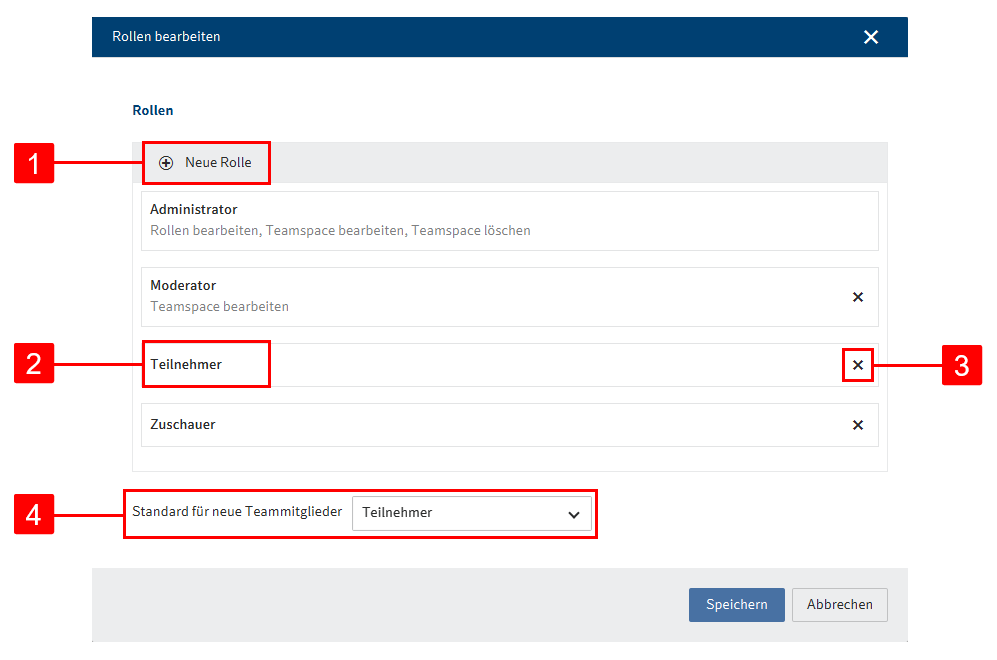Click the red annotation marker 2

[33, 365]
